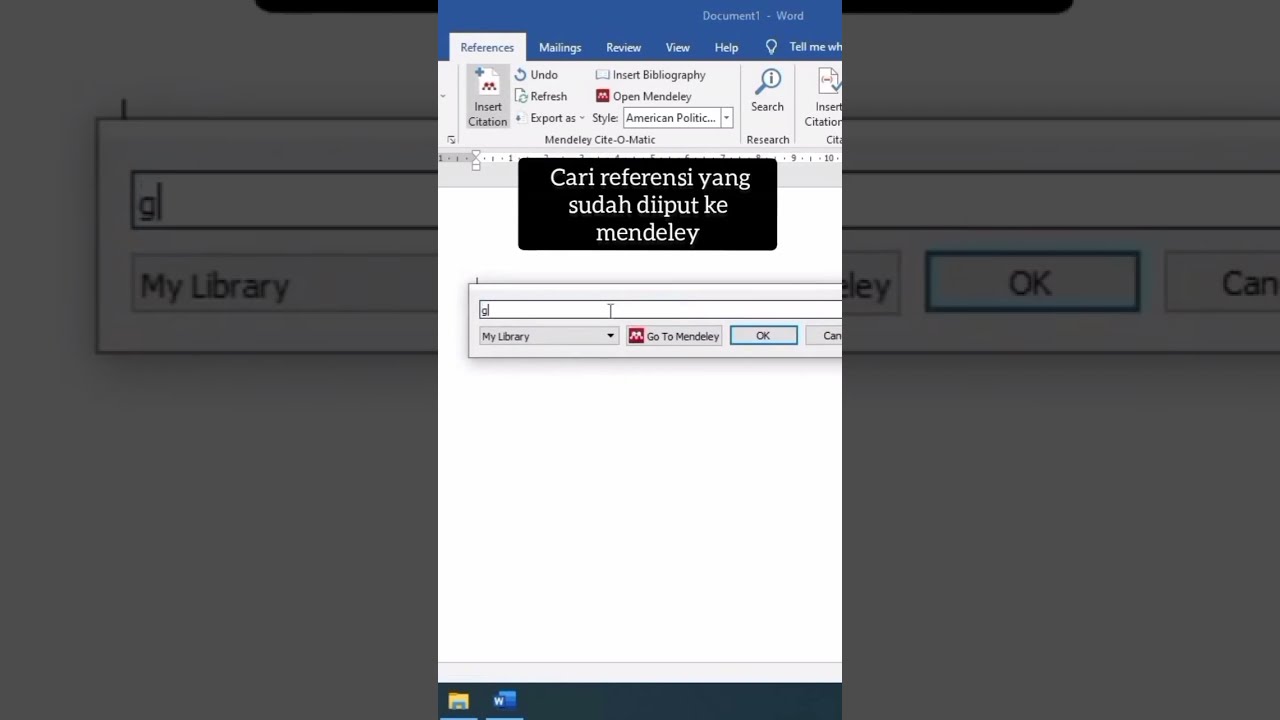Open the Help tab
The image size is (1280, 720).
(726, 47)
